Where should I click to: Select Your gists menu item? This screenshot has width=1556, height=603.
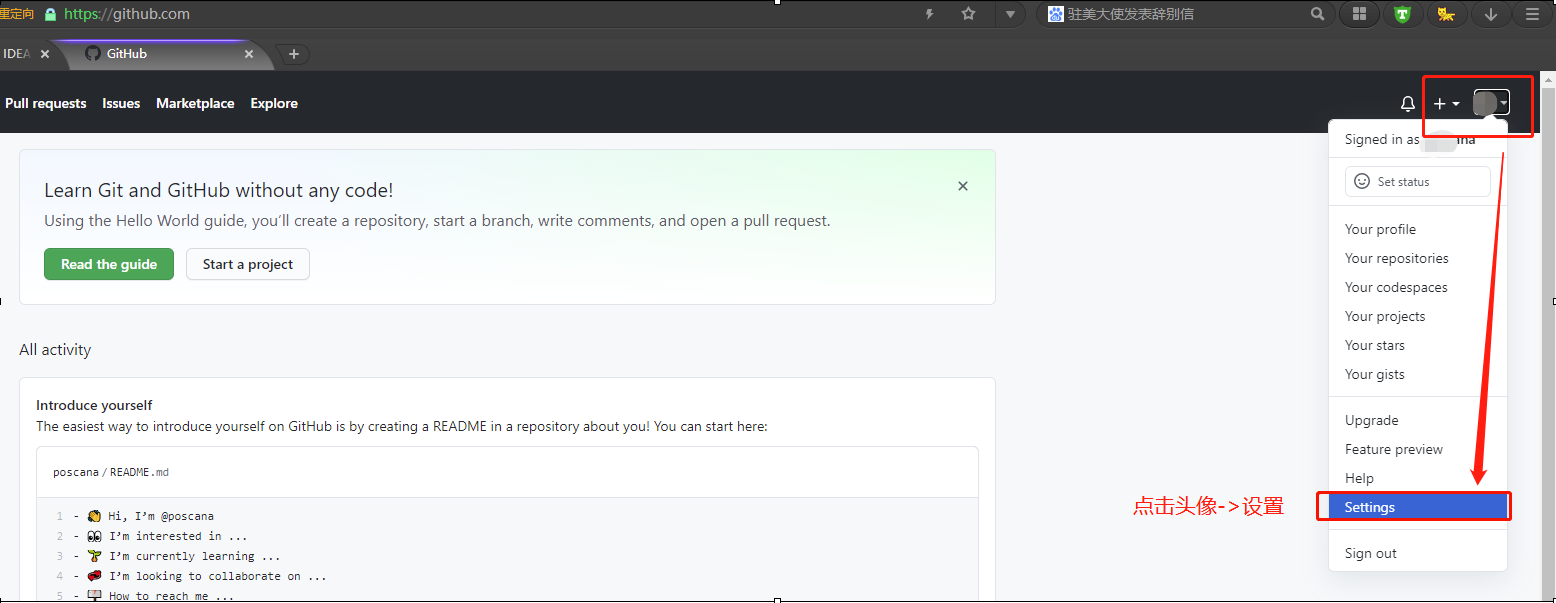click(1418, 374)
